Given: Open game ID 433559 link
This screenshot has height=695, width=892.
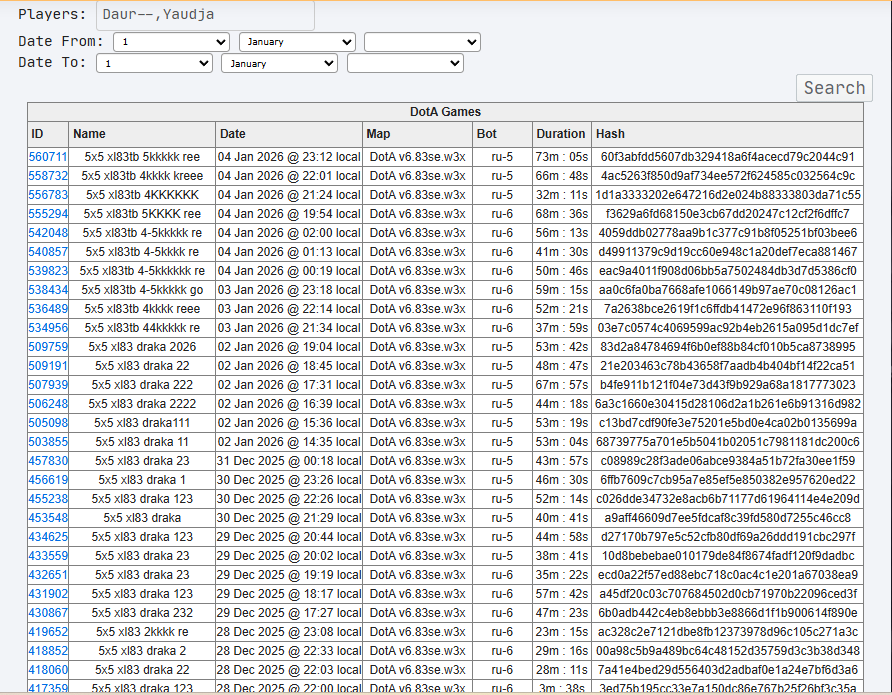Looking at the screenshot, I should pos(48,556).
